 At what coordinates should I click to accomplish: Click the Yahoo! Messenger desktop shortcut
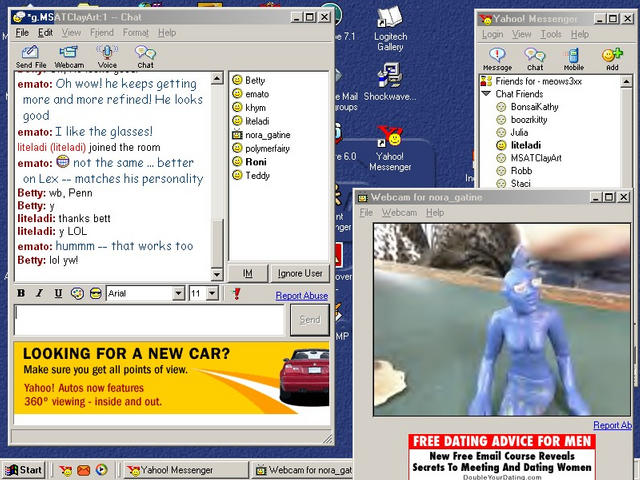(x=390, y=149)
